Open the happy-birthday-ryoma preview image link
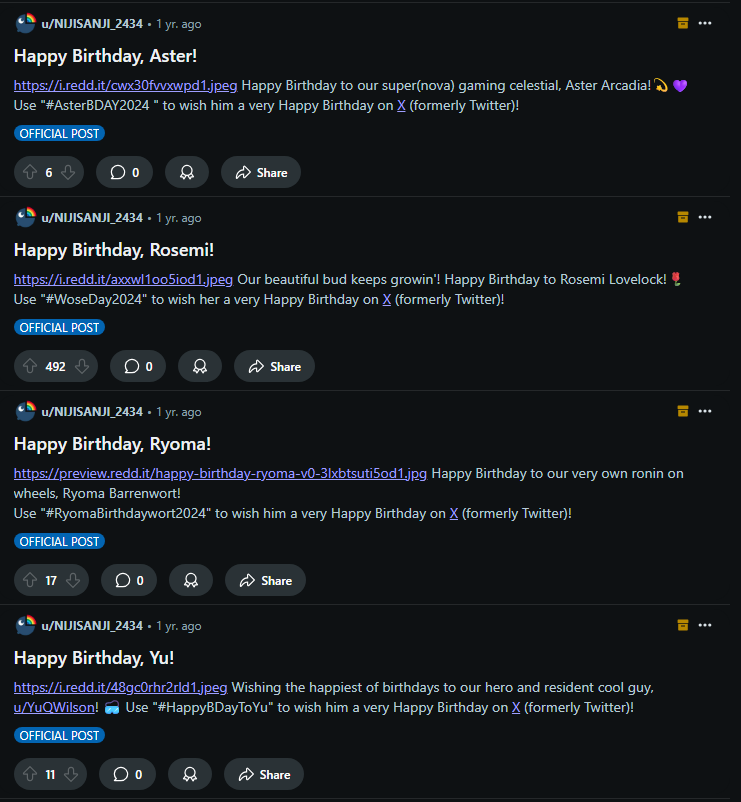 tap(220, 473)
